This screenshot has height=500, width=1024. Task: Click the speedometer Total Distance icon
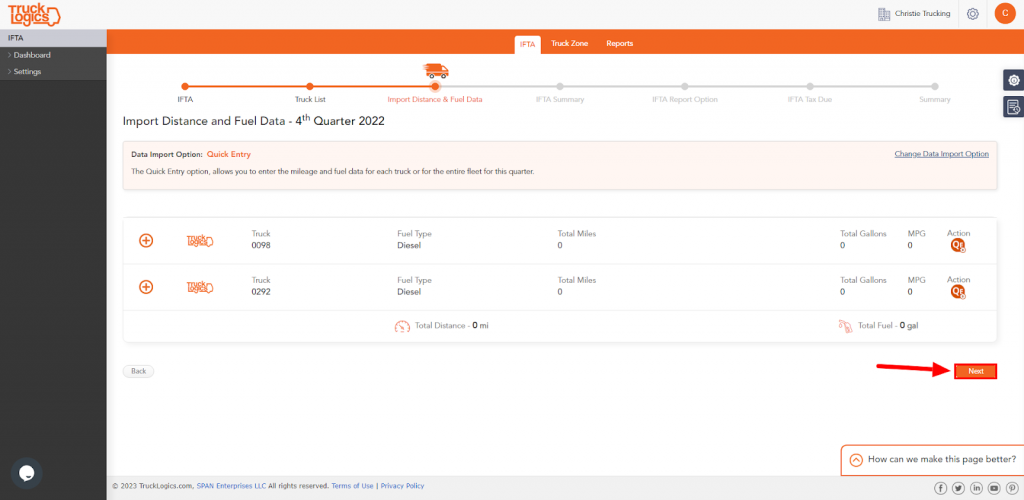pos(402,326)
